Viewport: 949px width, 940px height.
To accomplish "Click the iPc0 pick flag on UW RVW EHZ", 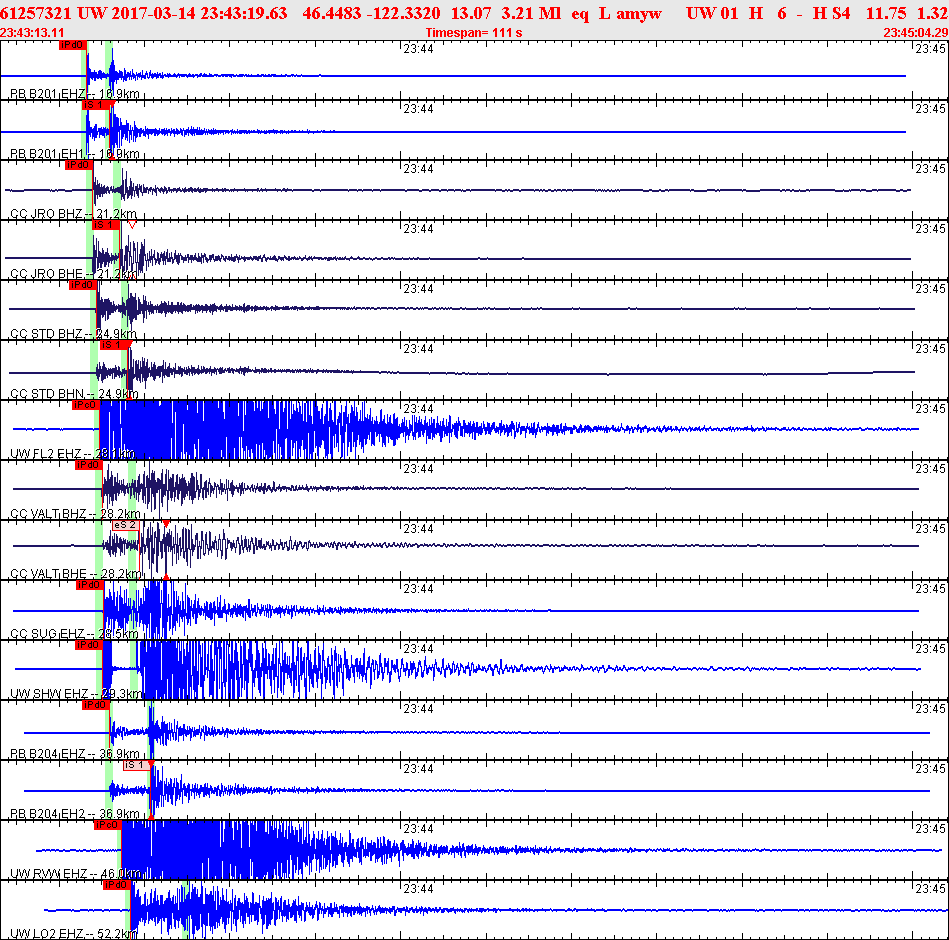I will point(107,825).
